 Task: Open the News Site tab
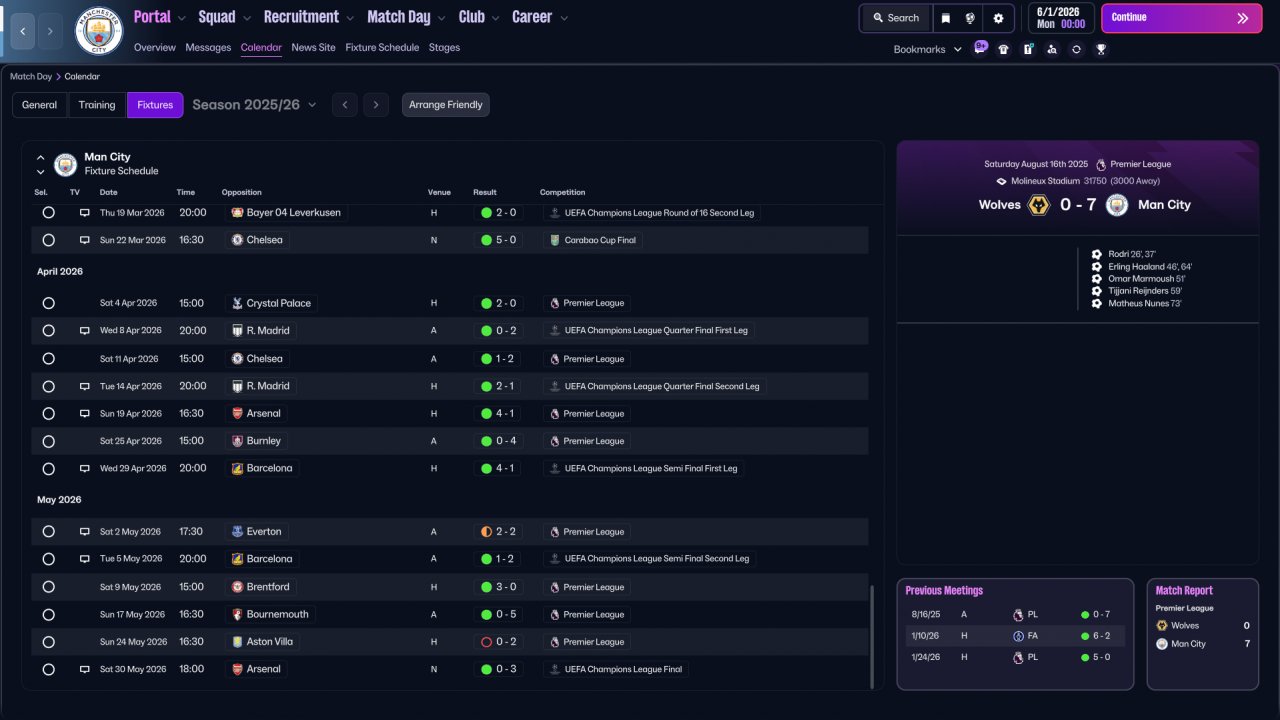point(314,47)
